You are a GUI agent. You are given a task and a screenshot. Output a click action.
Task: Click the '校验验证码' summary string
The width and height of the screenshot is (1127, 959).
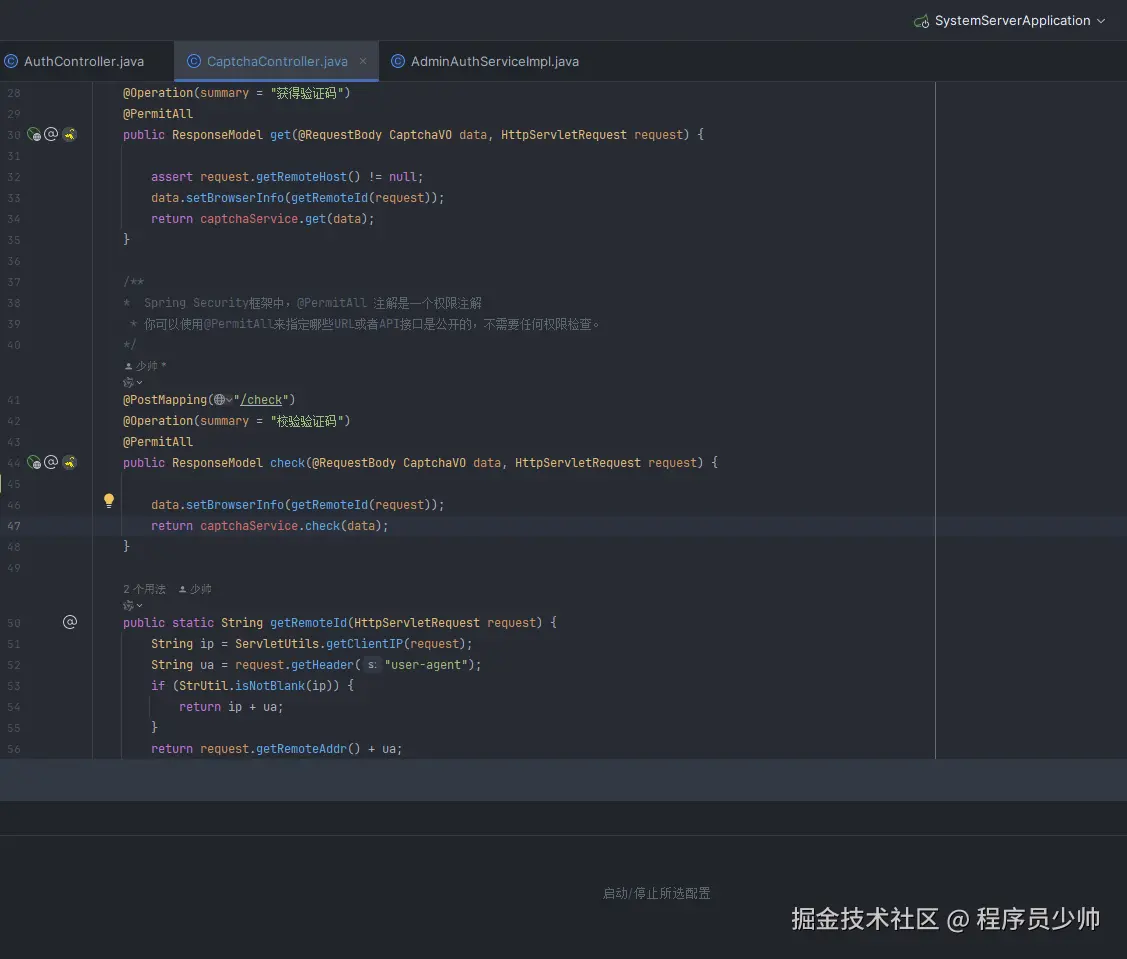point(307,421)
